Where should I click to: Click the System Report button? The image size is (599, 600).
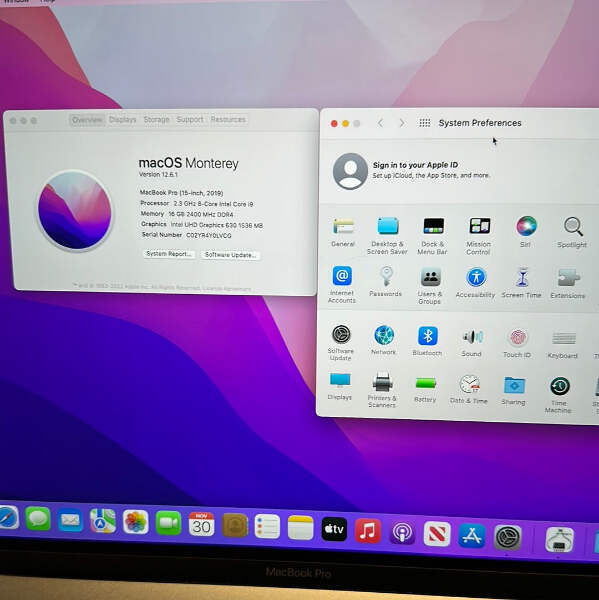click(x=169, y=254)
